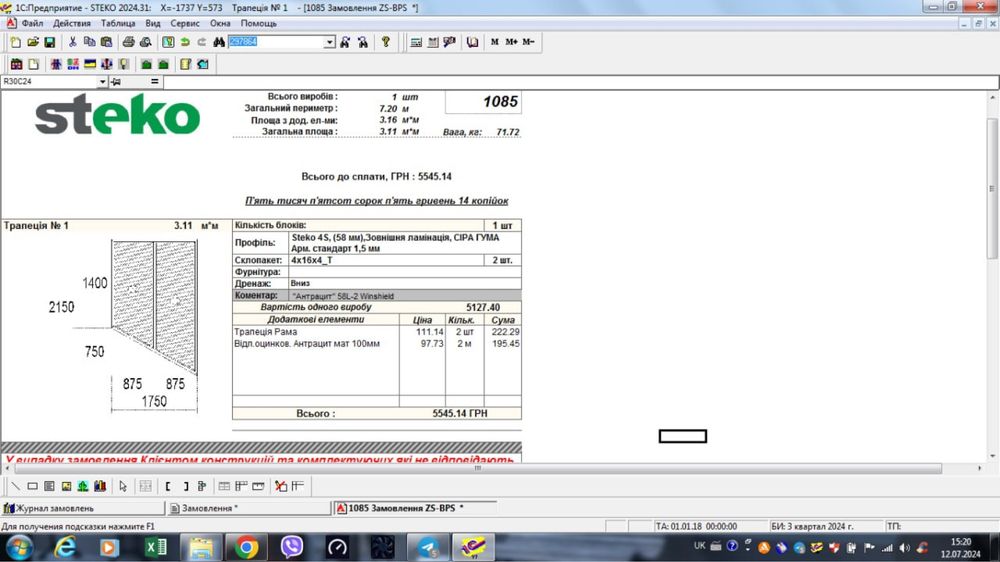Save the document with the floppy icon

pyautogui.click(x=49, y=42)
